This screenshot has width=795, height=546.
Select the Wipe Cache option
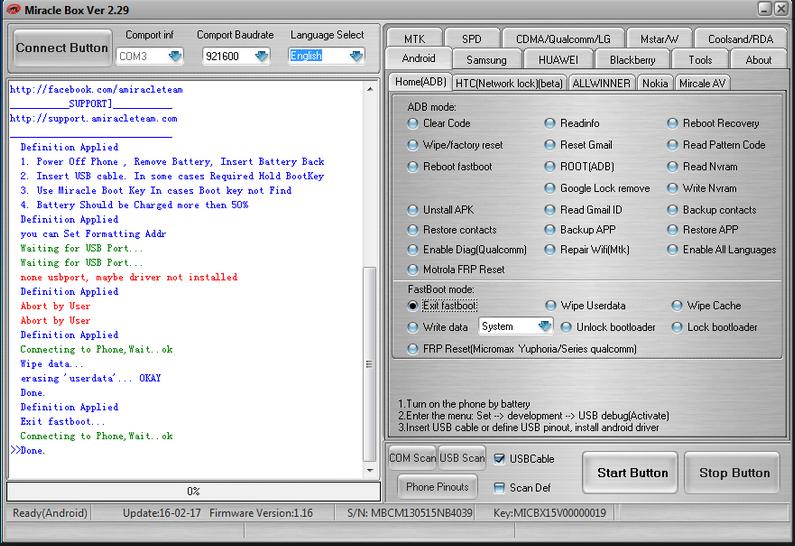point(706,306)
